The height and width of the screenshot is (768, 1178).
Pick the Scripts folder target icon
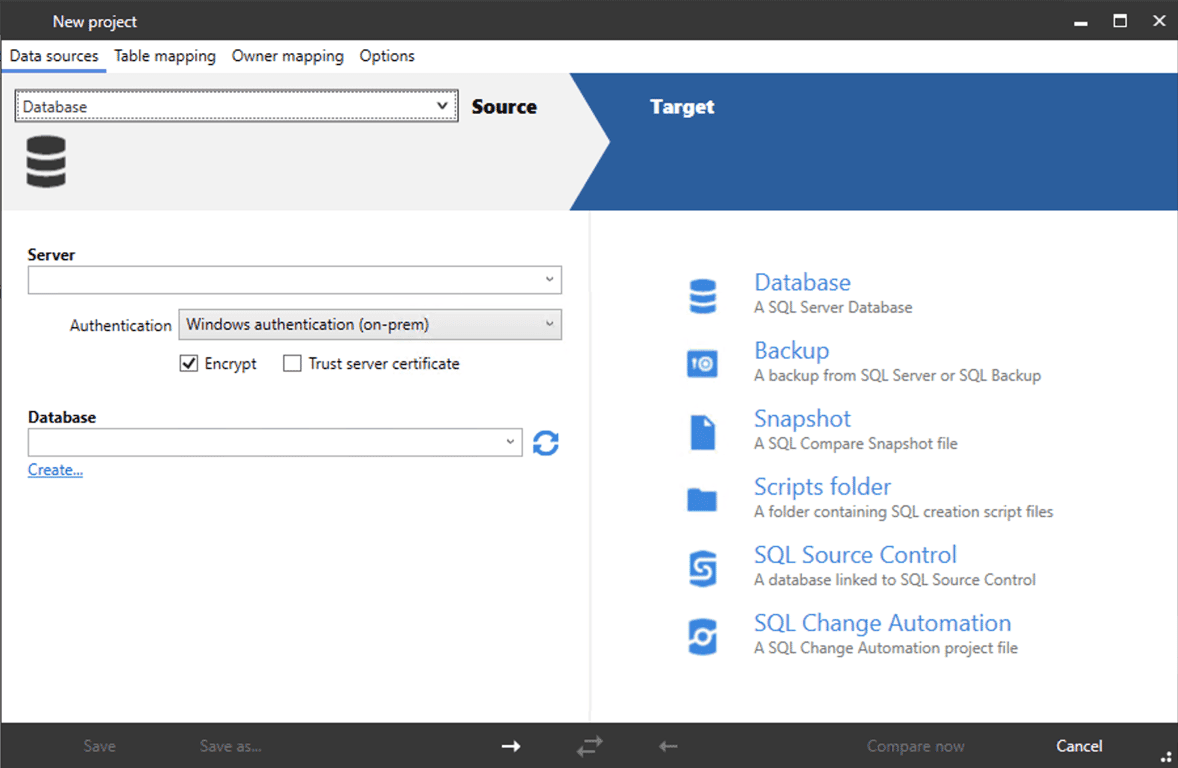click(703, 498)
